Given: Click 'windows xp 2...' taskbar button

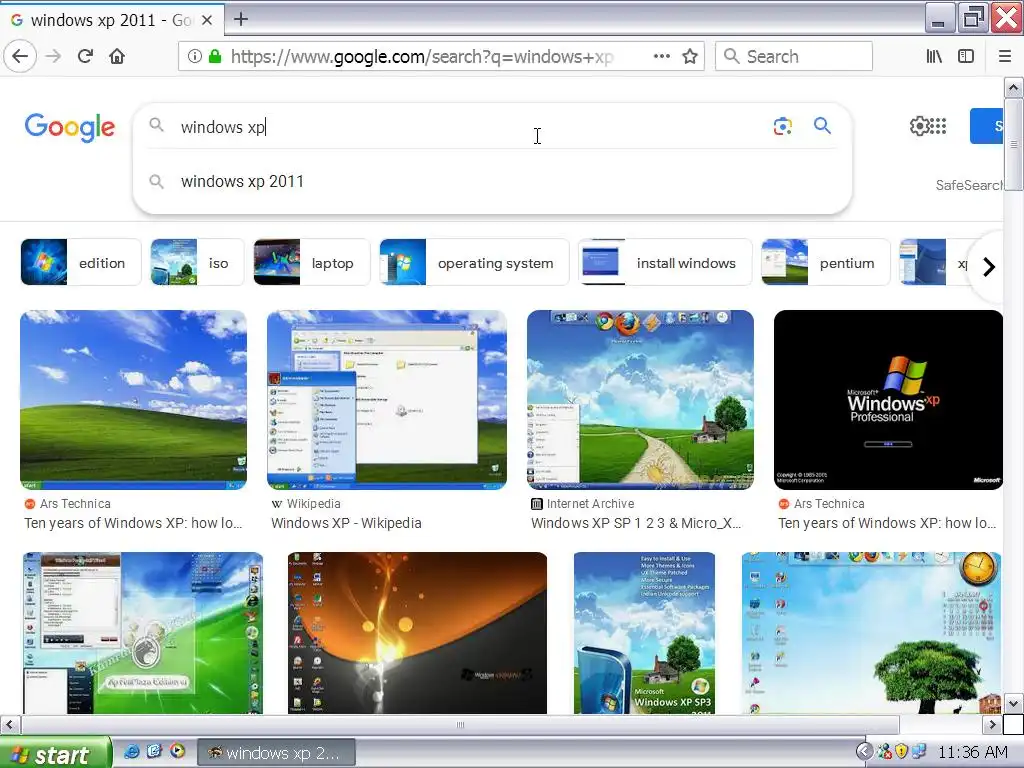Looking at the screenshot, I should click(x=276, y=753).
